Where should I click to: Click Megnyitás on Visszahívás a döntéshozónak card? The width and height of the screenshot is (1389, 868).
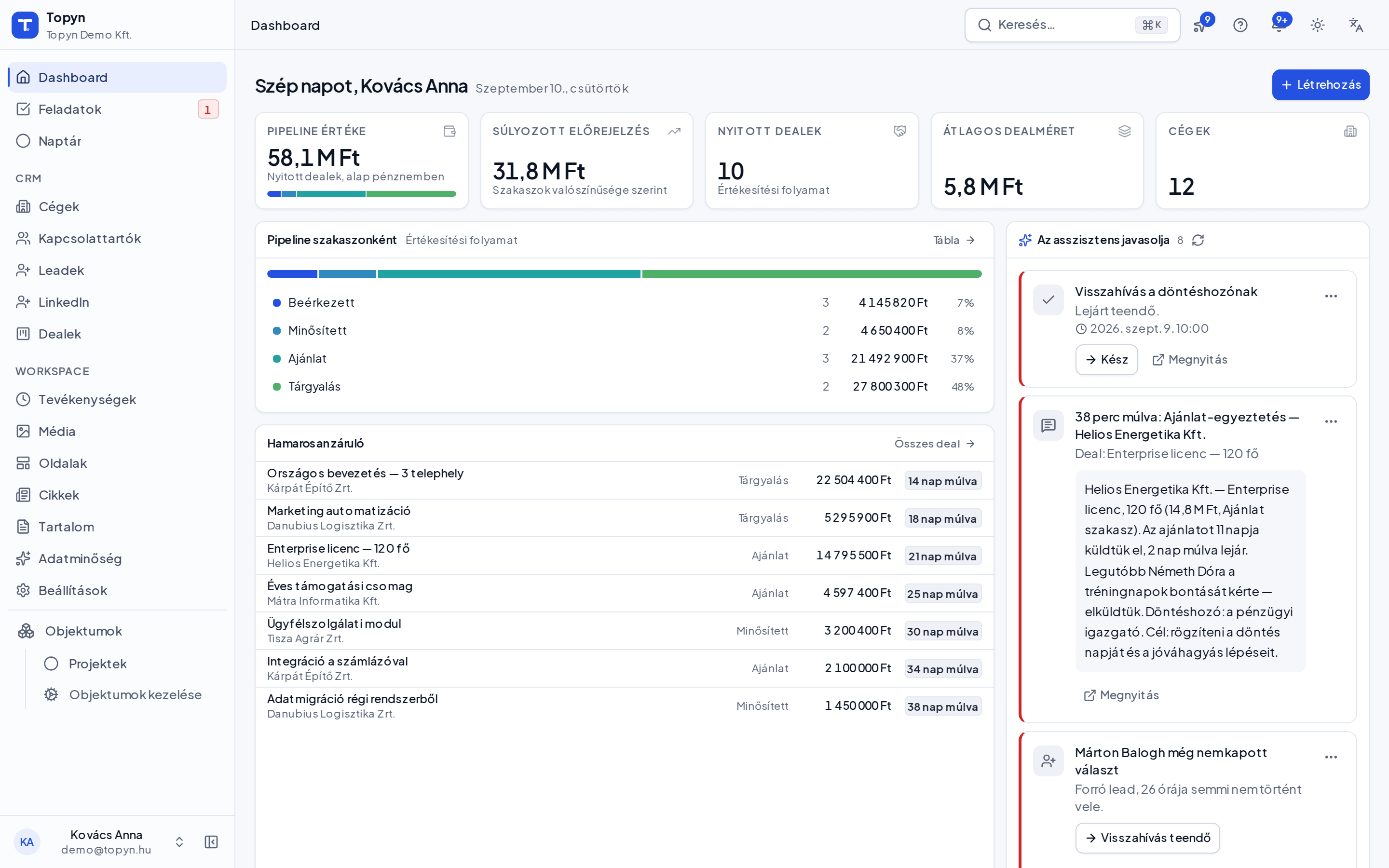[x=1190, y=359]
